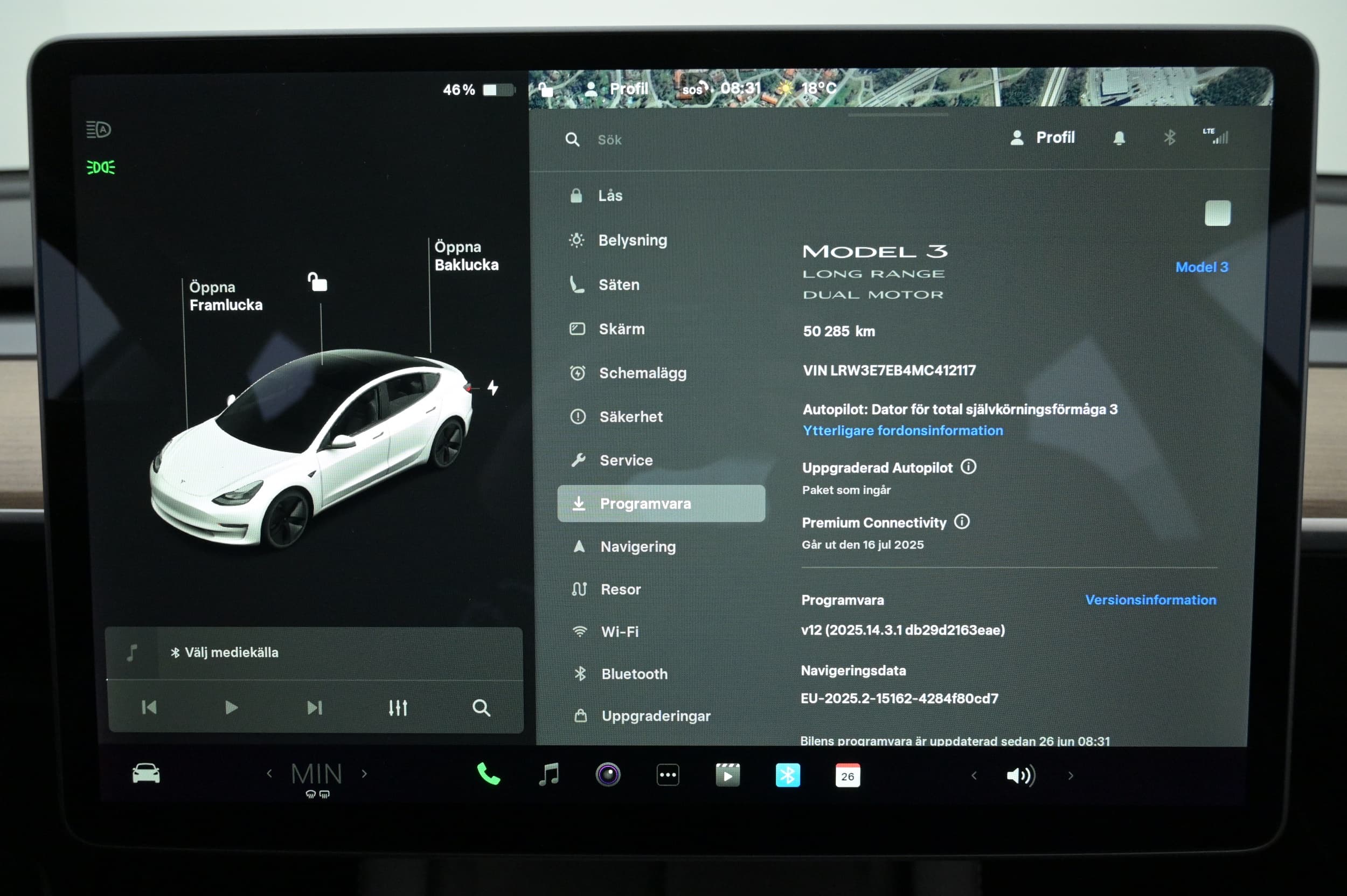
Task: Tap the Bluetooth icon in settings header
Action: (1169, 137)
